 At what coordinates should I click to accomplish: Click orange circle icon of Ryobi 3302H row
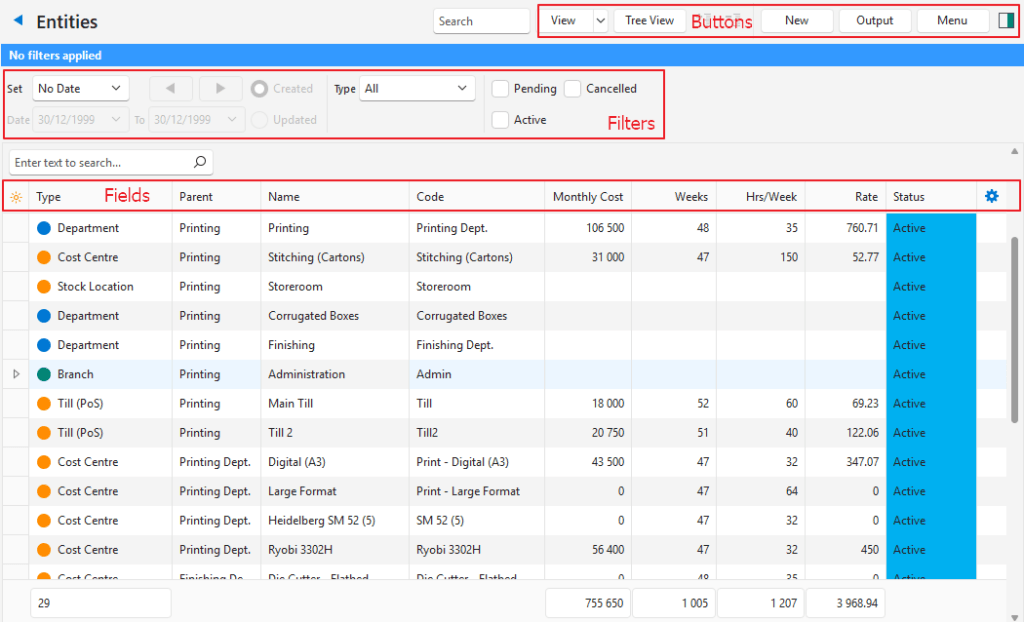coord(44,549)
